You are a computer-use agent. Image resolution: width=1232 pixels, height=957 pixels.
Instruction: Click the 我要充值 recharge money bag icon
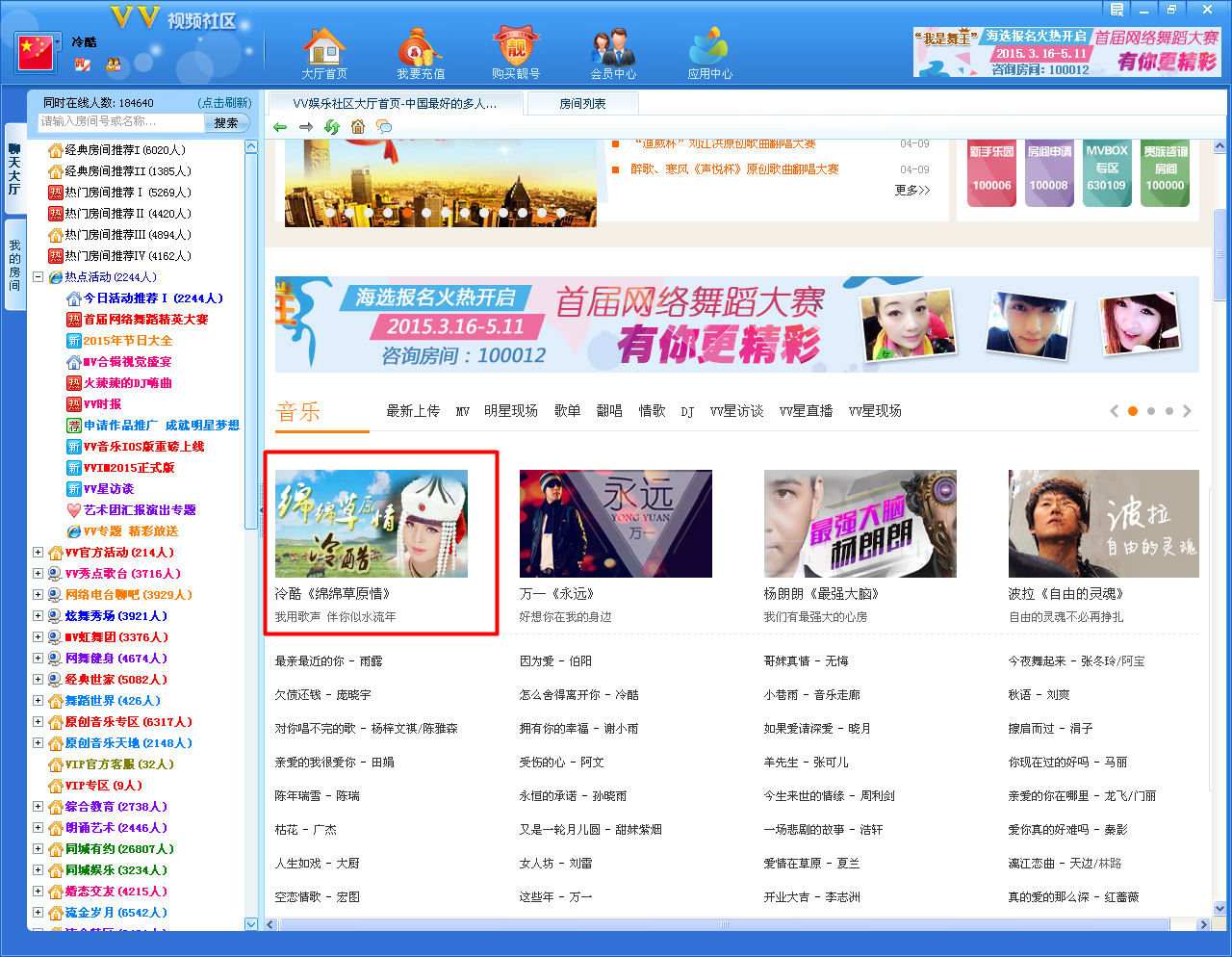421,52
